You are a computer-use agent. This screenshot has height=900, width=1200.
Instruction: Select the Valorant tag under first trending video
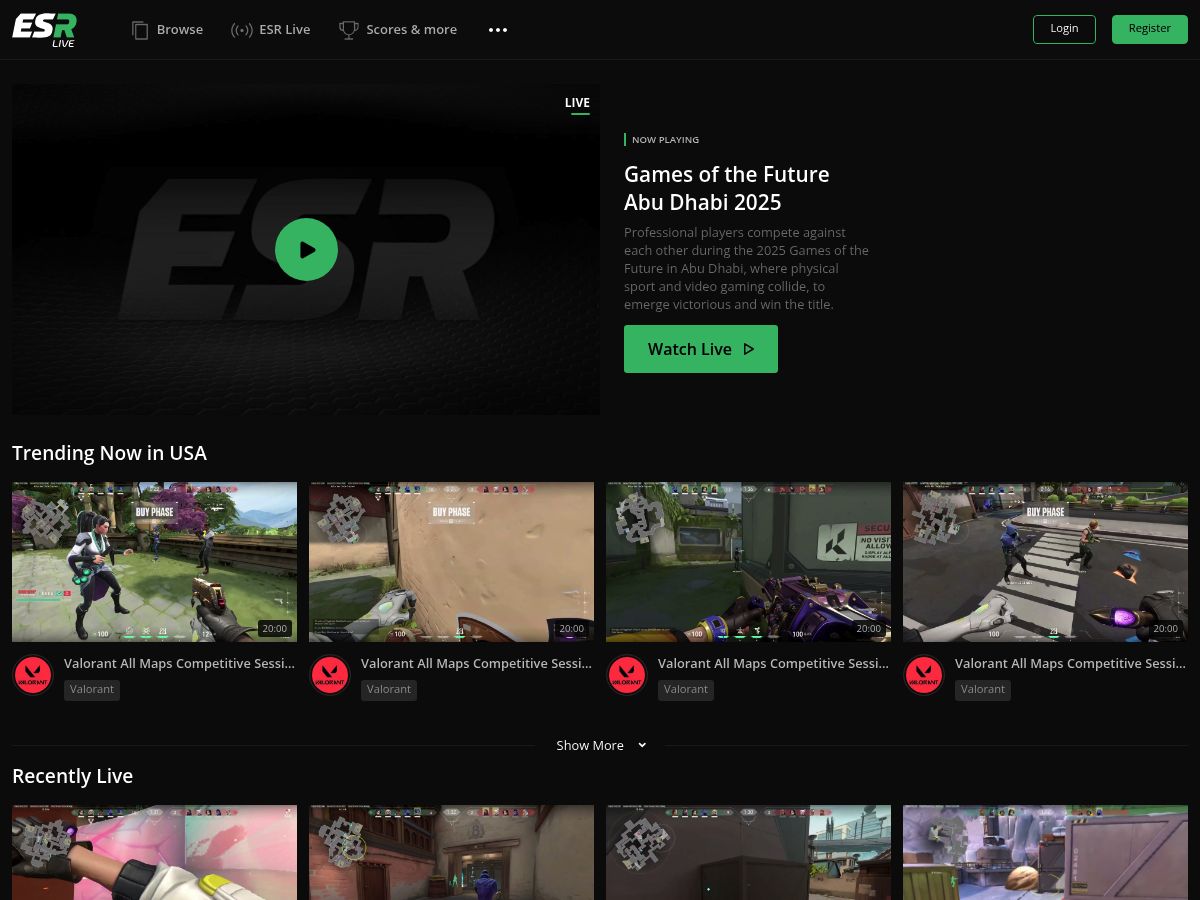pyautogui.click(x=92, y=689)
